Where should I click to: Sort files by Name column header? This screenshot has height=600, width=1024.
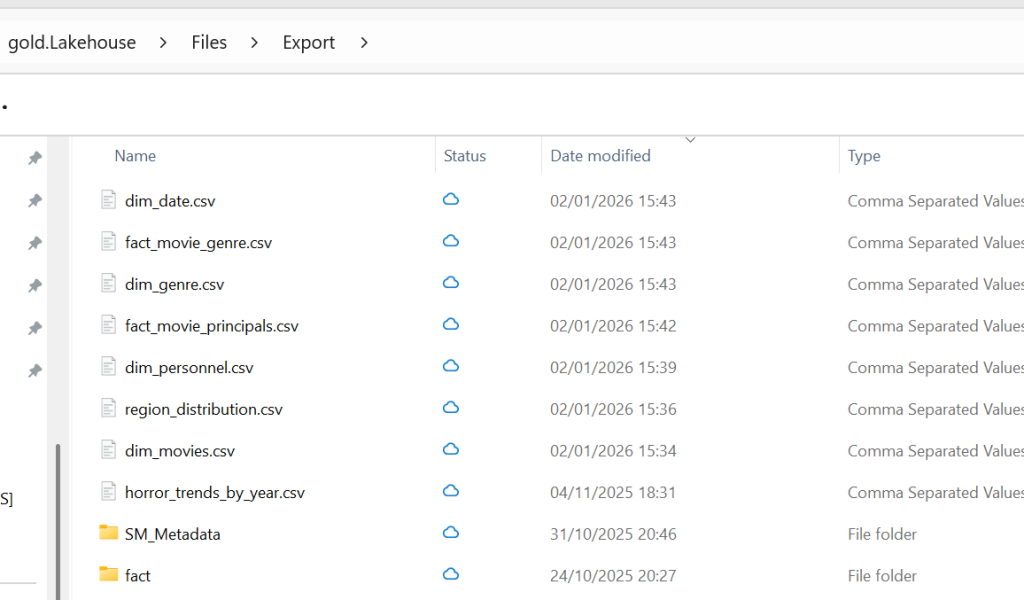[x=135, y=156]
